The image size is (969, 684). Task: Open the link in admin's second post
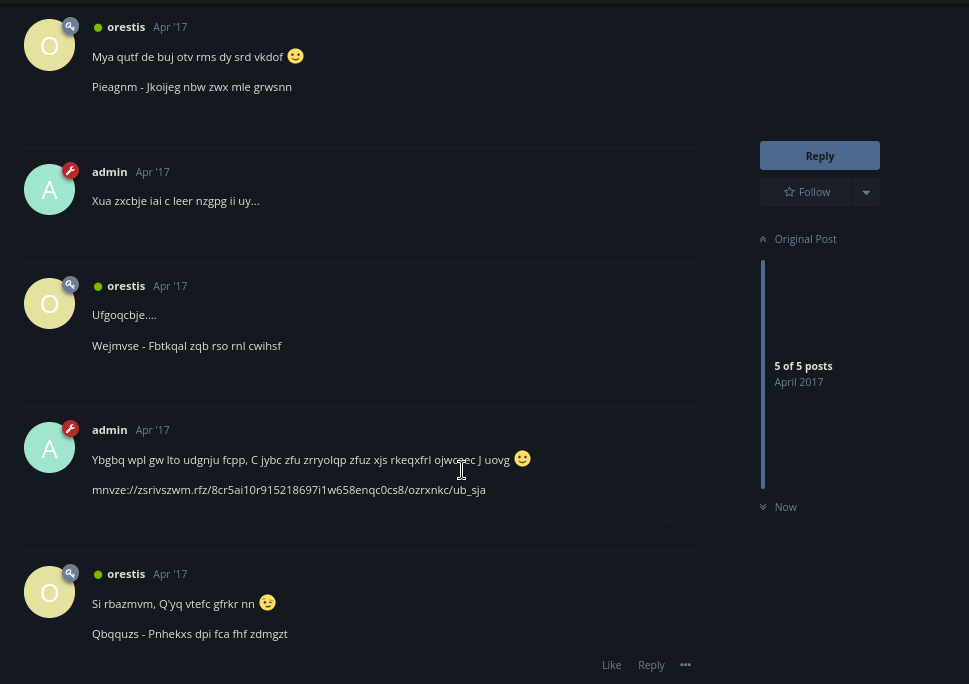288,490
